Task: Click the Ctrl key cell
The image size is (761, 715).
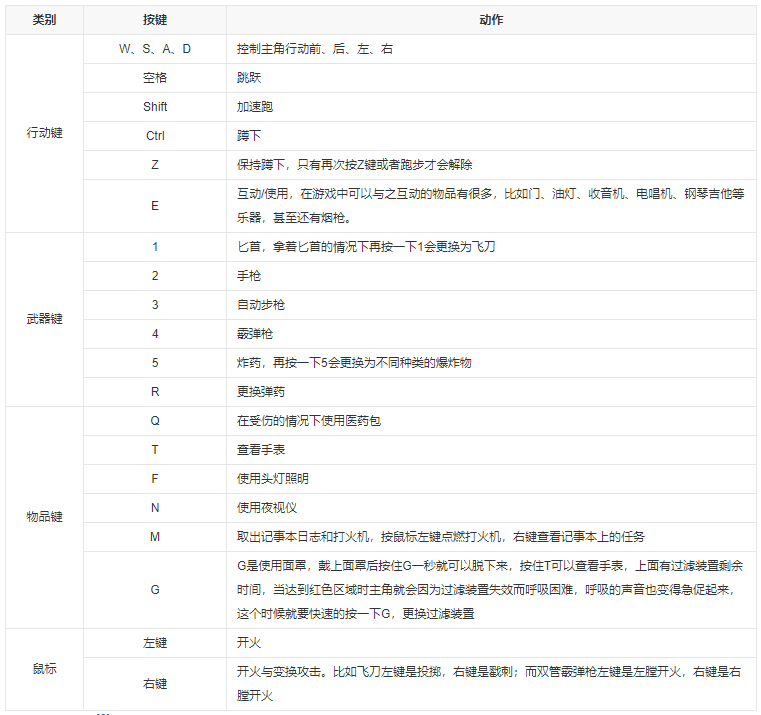Action: pos(155,136)
